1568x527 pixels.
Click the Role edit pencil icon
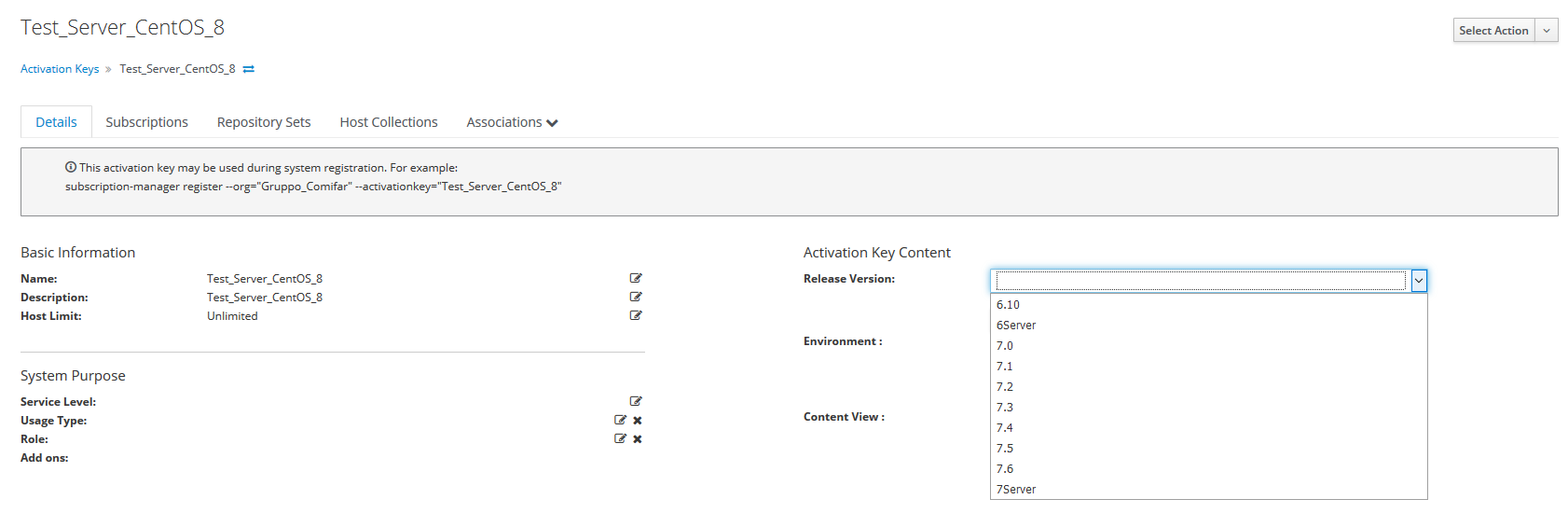pyautogui.click(x=620, y=438)
